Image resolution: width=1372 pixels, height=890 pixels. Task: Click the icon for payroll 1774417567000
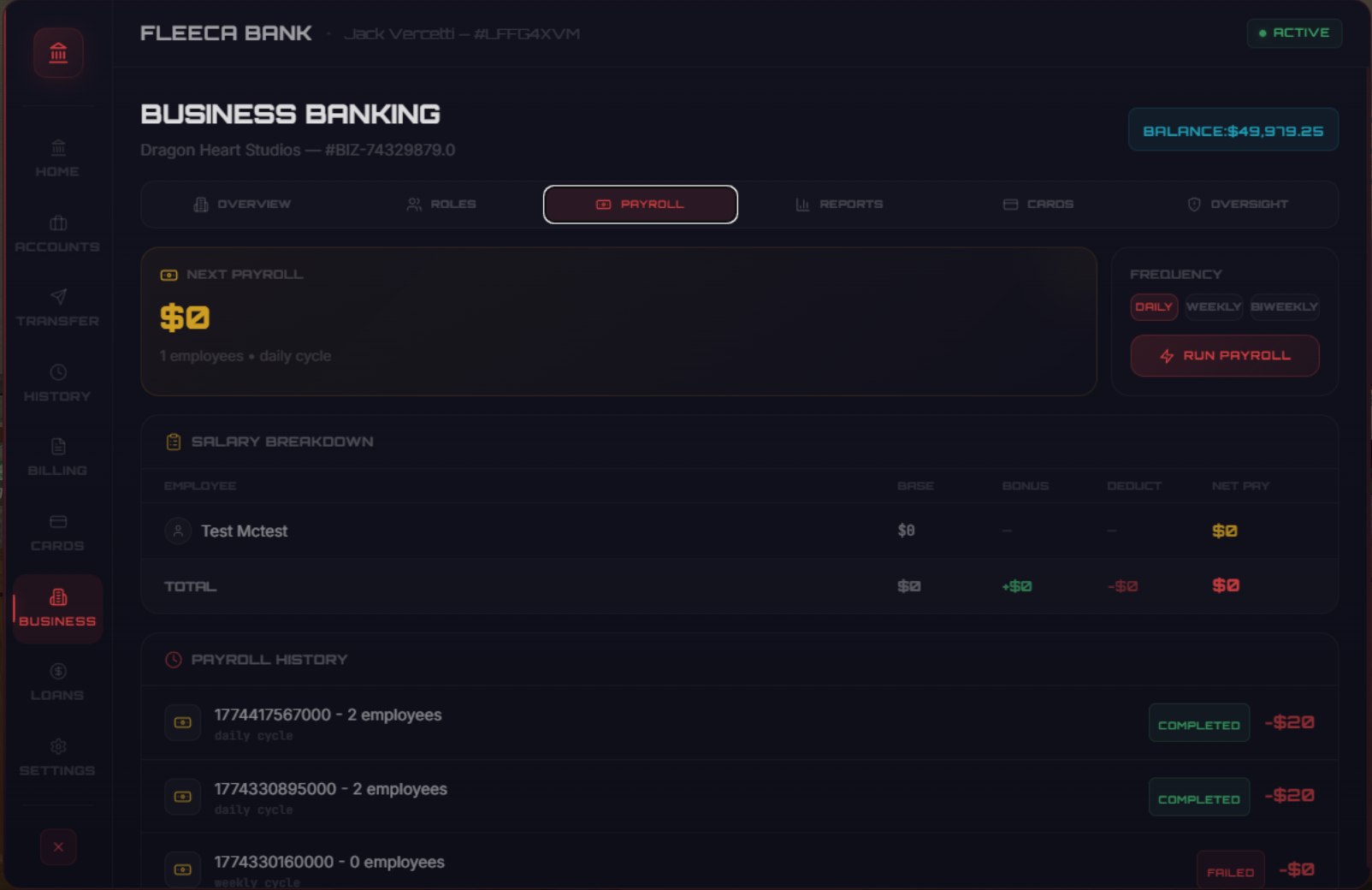[183, 723]
